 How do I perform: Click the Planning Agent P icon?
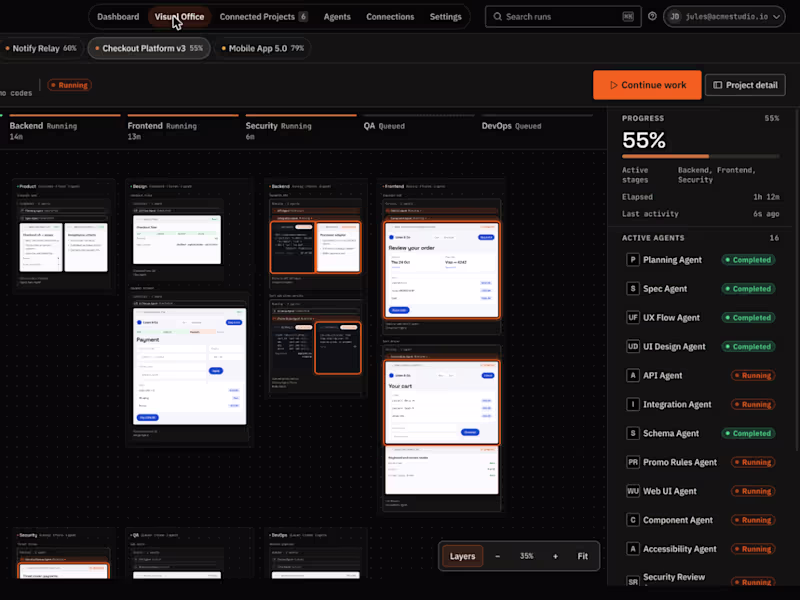coord(633,260)
